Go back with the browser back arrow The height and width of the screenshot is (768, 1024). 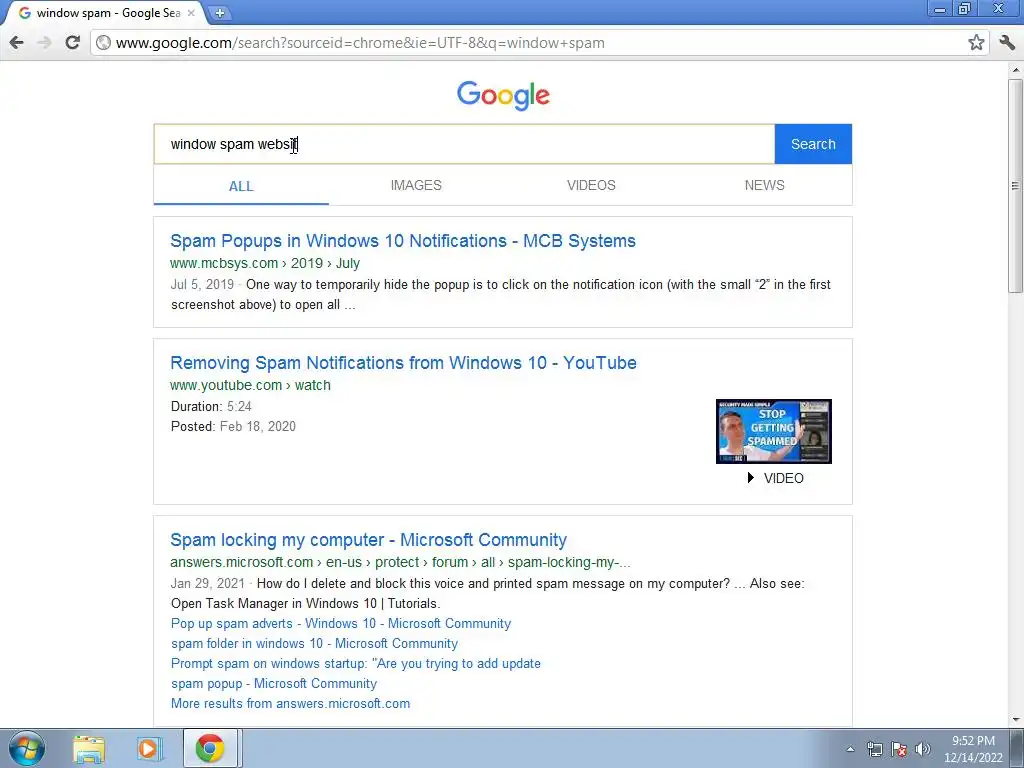coord(17,42)
